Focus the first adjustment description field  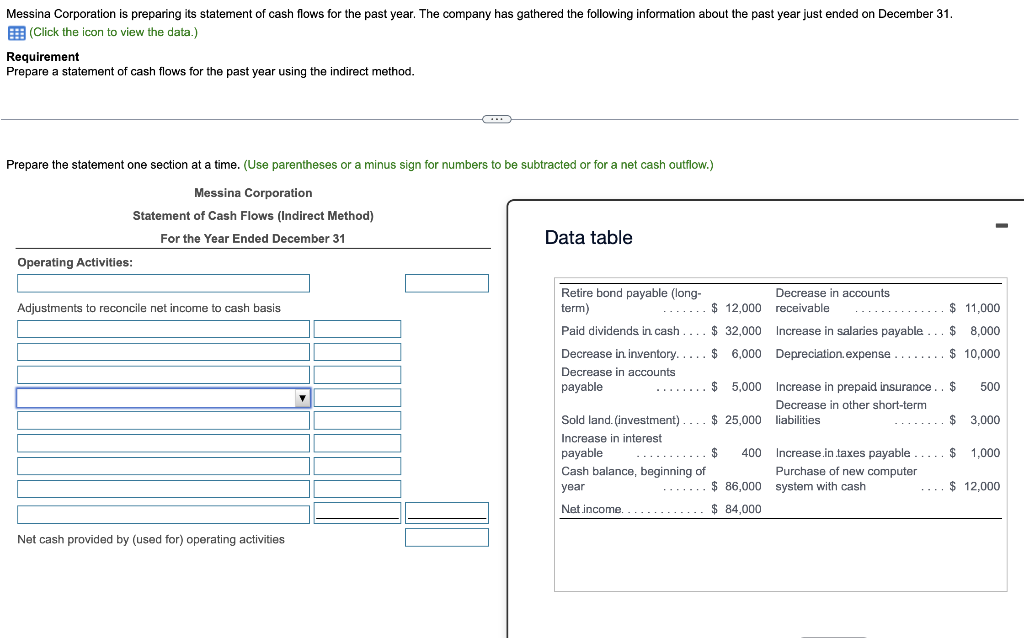point(163,329)
